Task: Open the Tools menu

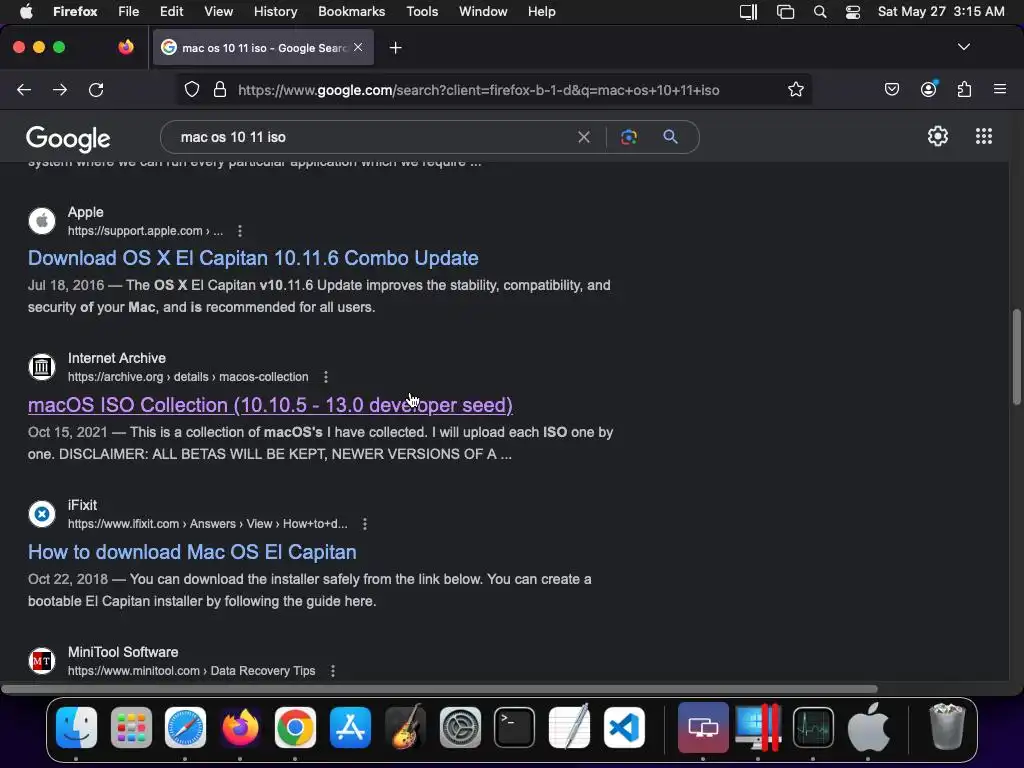Action: point(422,12)
